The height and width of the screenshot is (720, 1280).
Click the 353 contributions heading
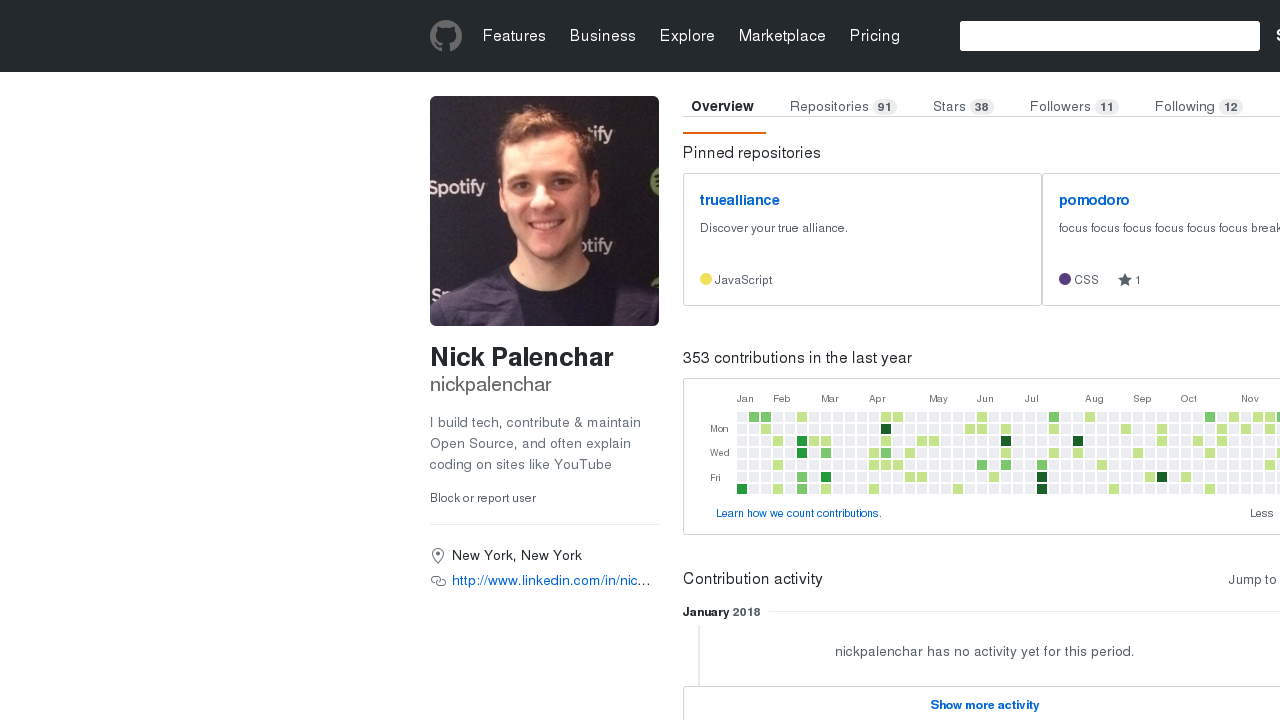click(797, 358)
